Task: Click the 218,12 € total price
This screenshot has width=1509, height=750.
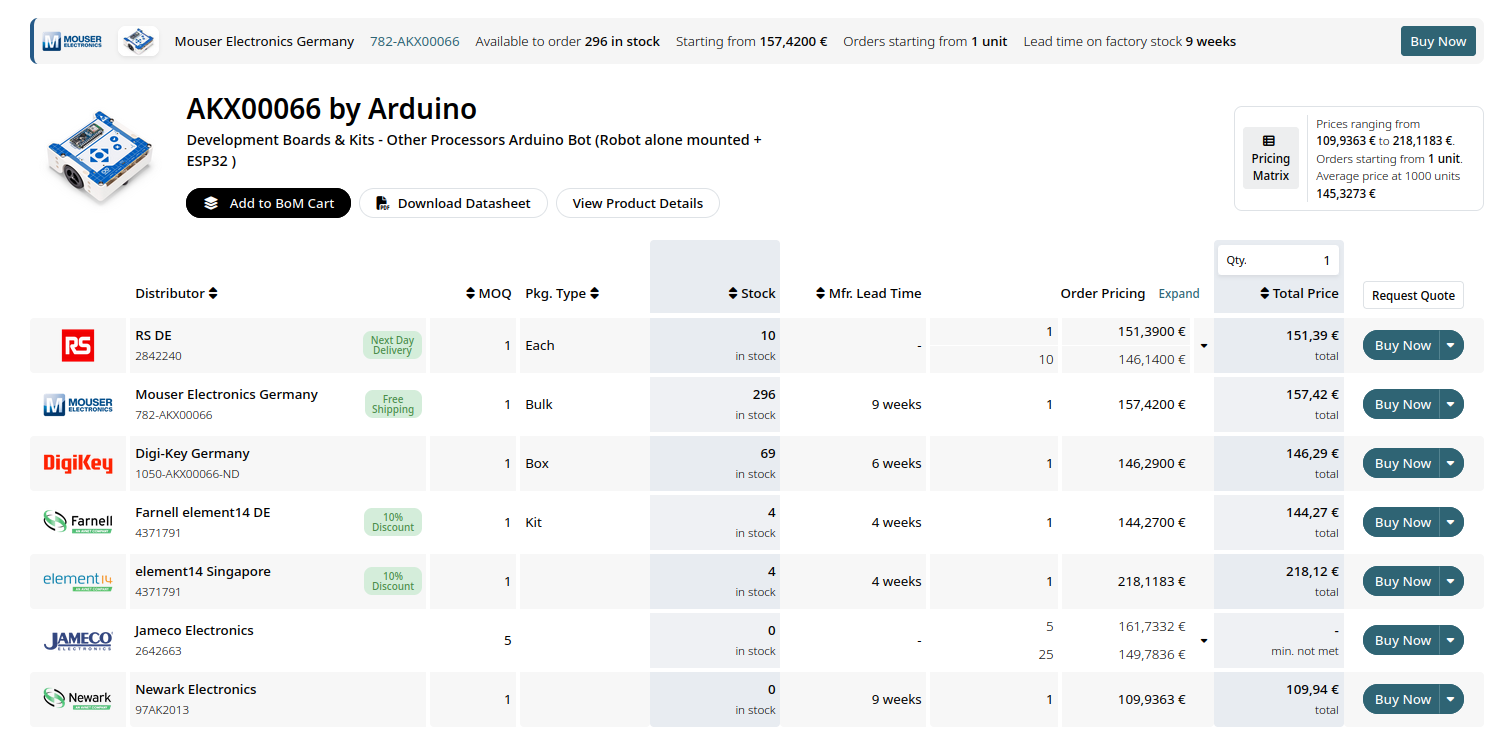Action: pyautogui.click(x=1312, y=572)
